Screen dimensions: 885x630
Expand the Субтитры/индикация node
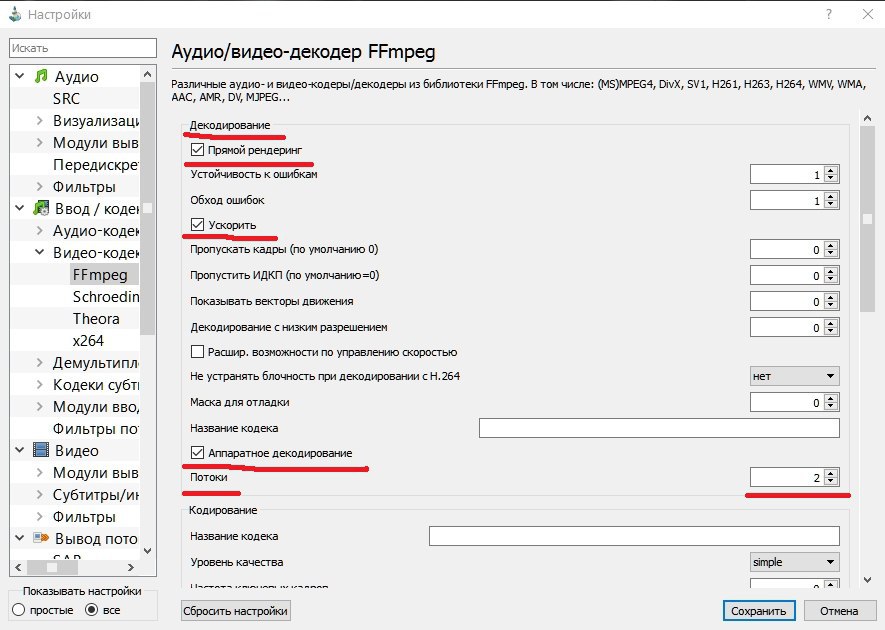[x=40, y=495]
